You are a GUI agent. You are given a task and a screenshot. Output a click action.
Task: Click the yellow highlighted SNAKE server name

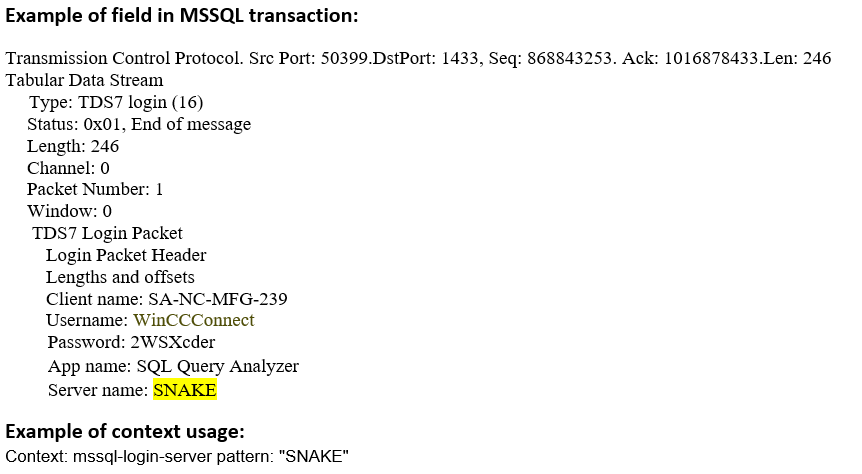coord(185,390)
